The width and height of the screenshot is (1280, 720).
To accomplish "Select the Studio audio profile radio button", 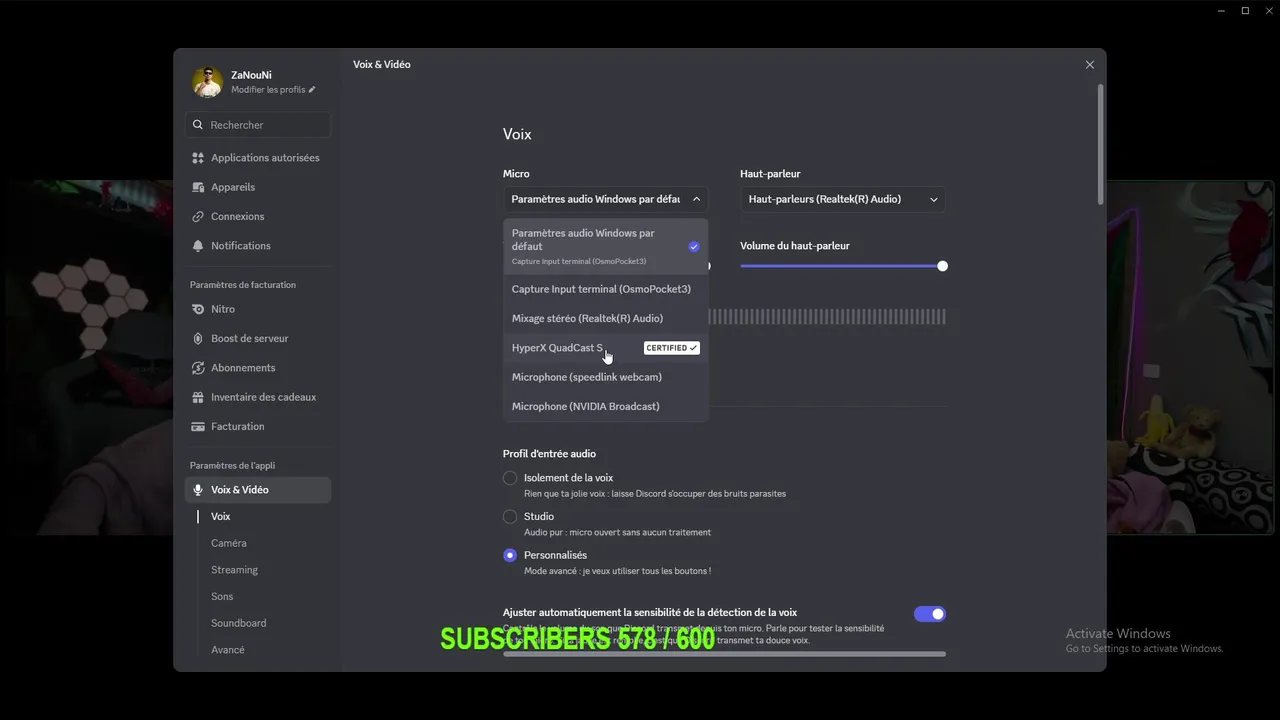I will click(510, 516).
